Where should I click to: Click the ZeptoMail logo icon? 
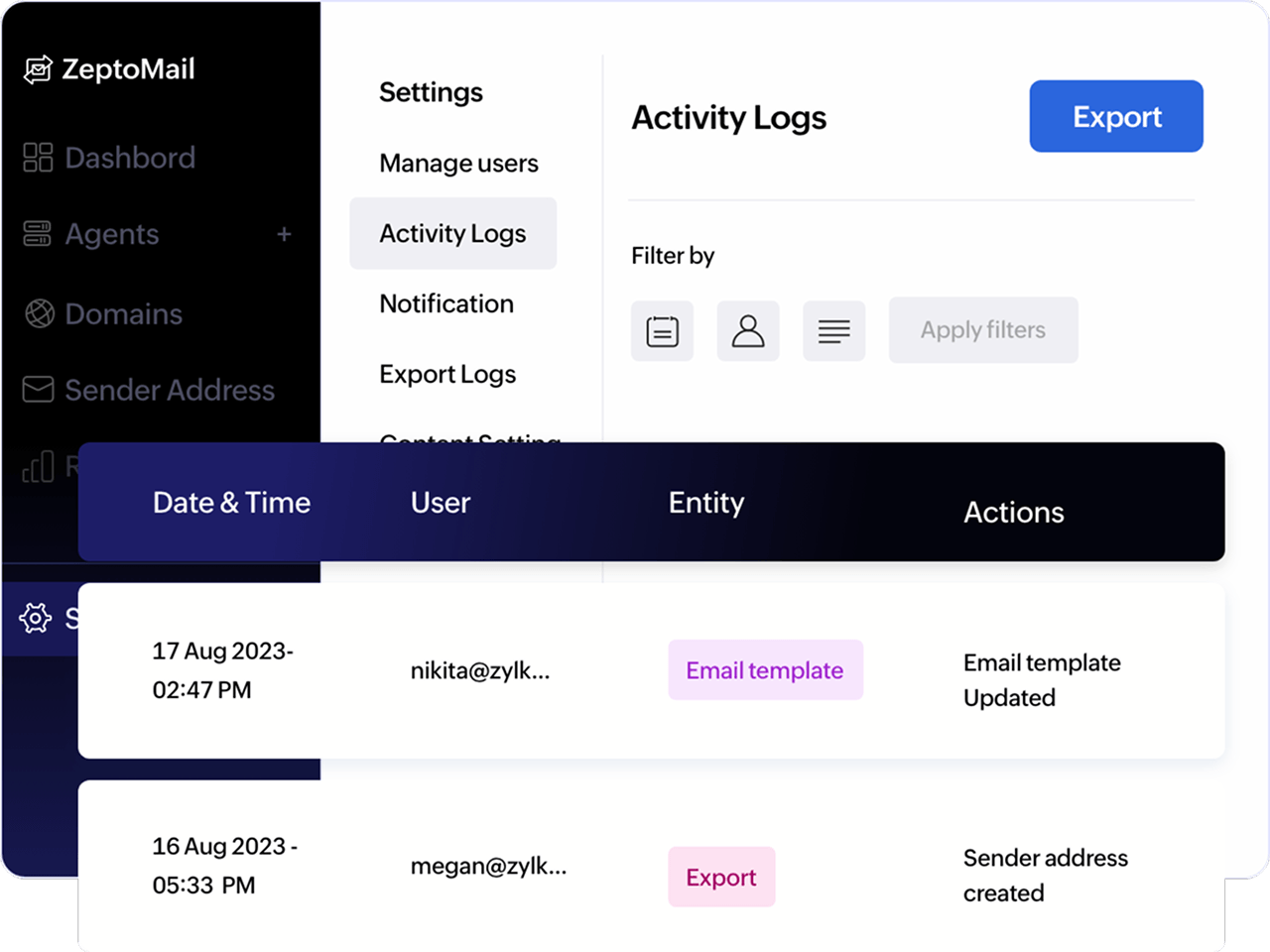[38, 69]
